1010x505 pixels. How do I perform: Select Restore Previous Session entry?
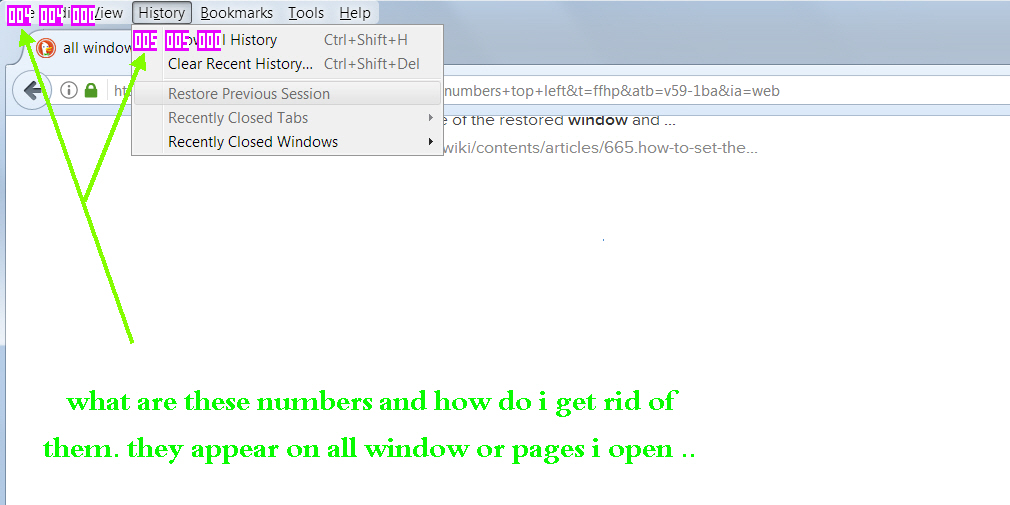287,93
